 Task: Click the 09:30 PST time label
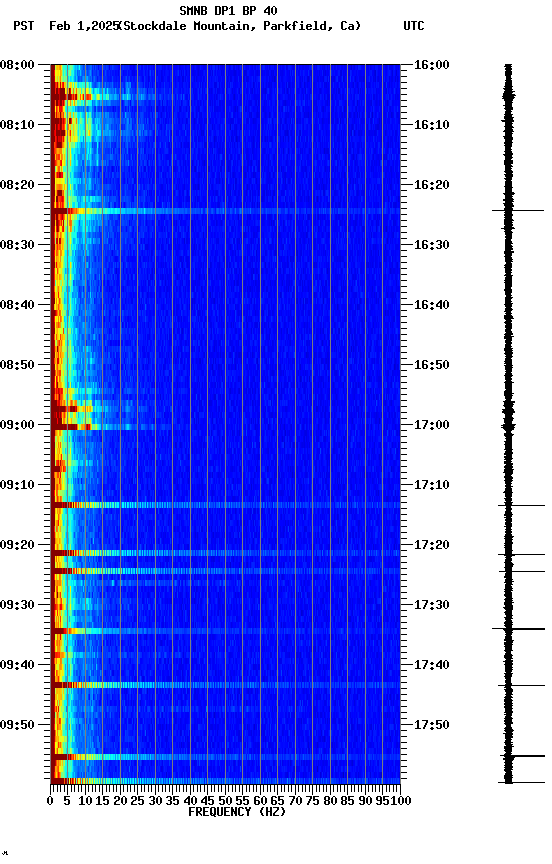click(x=17, y=606)
